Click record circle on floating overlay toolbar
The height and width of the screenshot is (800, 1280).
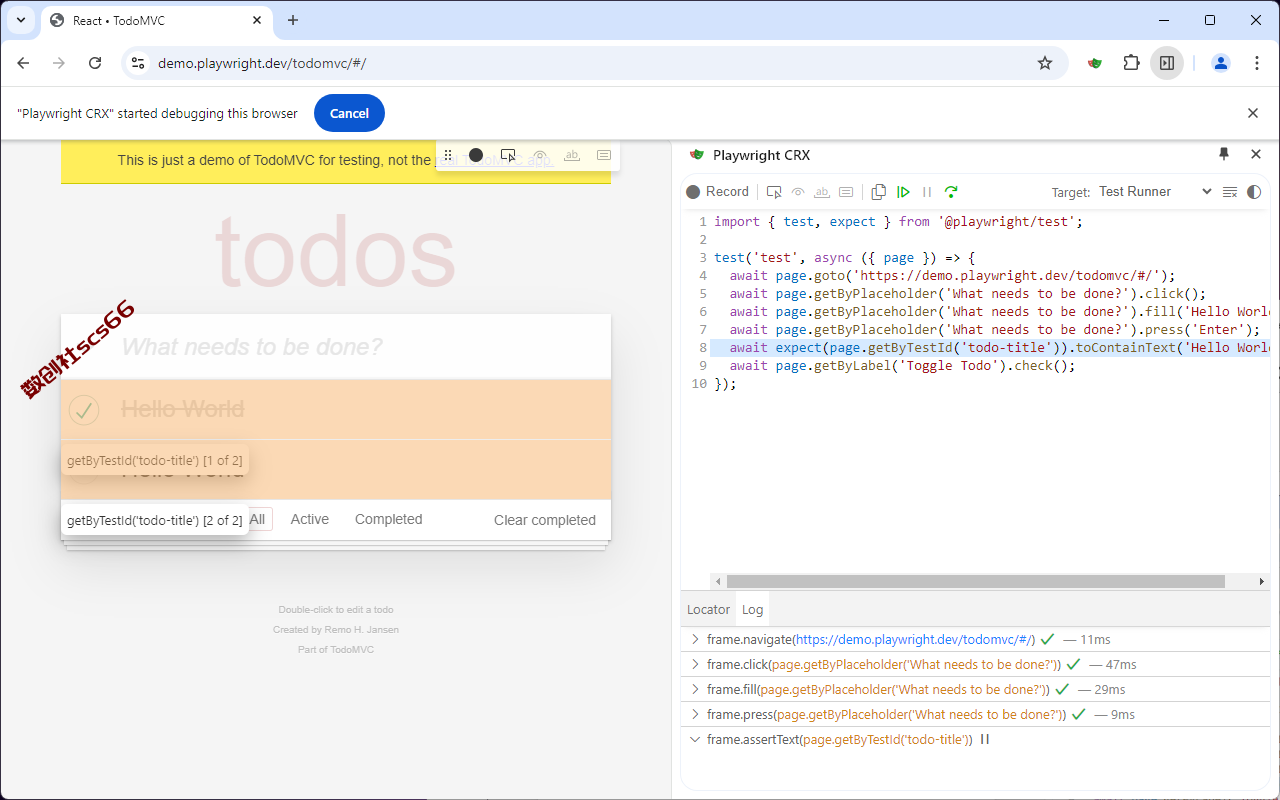[476, 155]
